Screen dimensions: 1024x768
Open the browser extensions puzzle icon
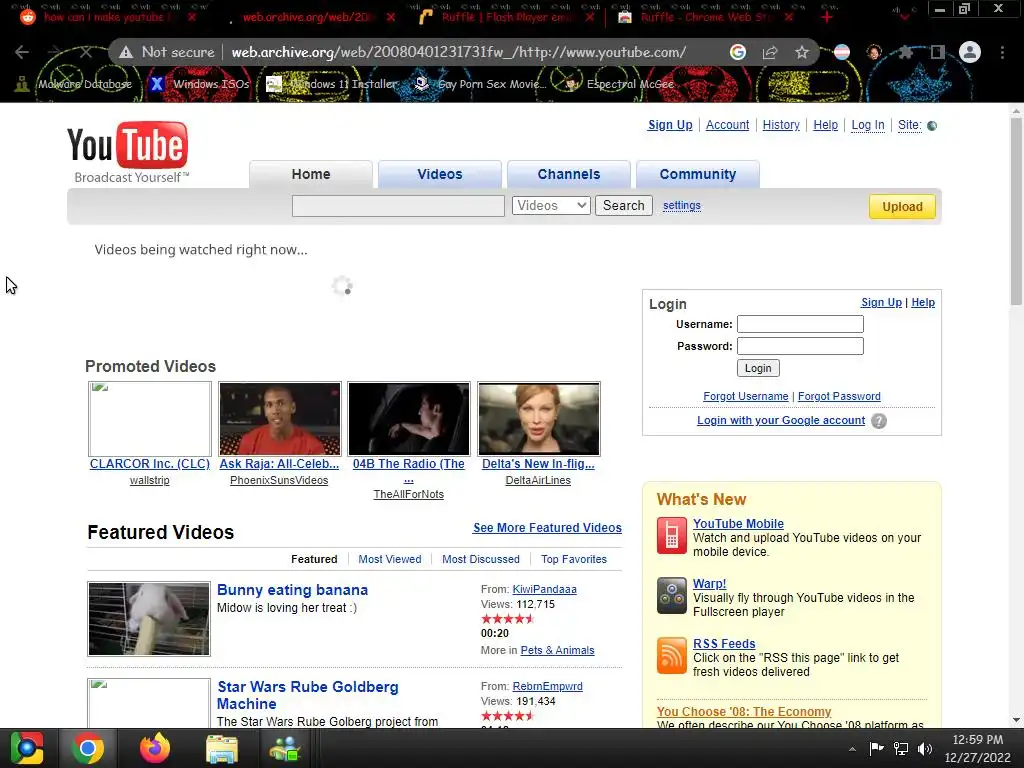tap(906, 52)
